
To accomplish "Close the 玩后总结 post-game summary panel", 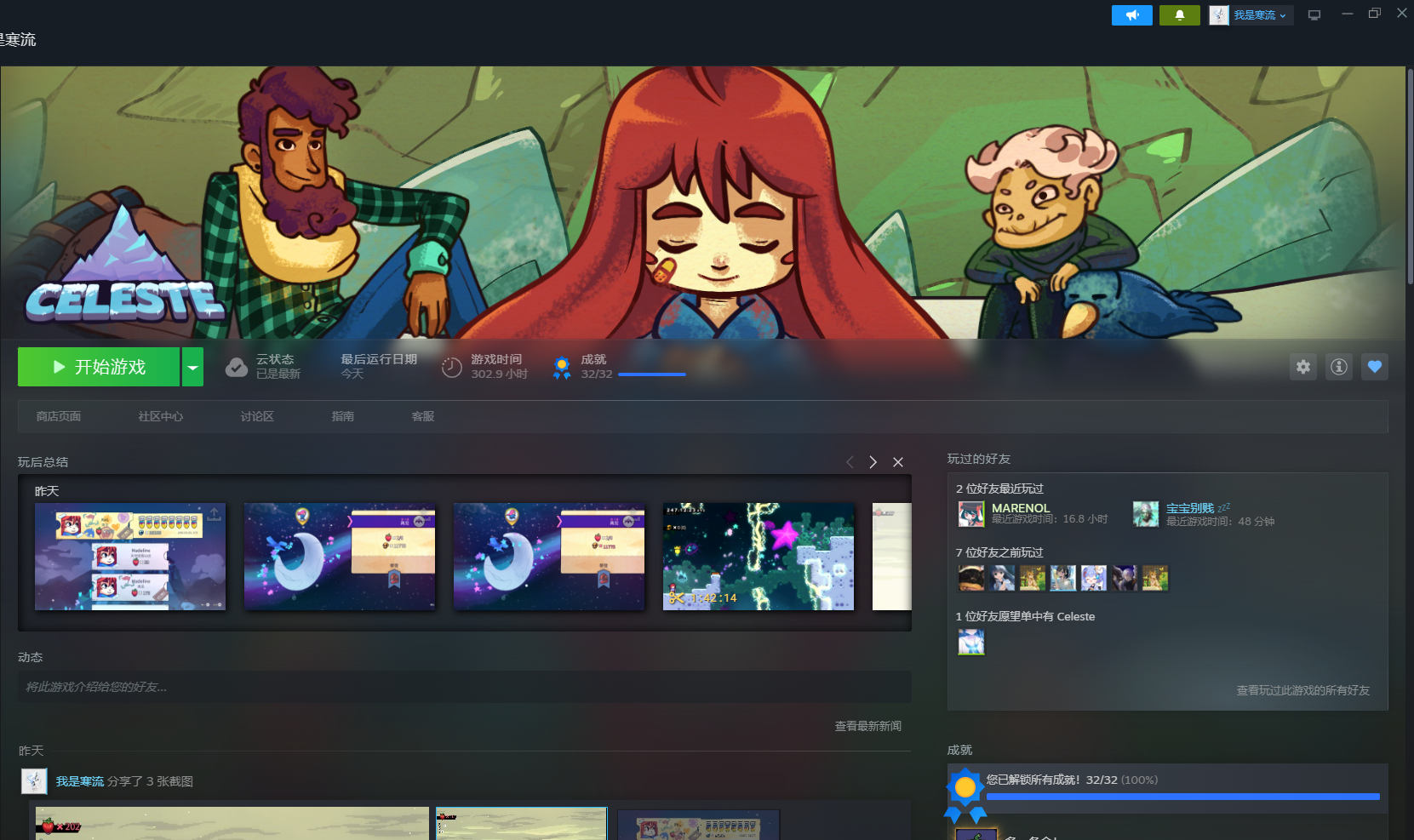I will [897, 462].
